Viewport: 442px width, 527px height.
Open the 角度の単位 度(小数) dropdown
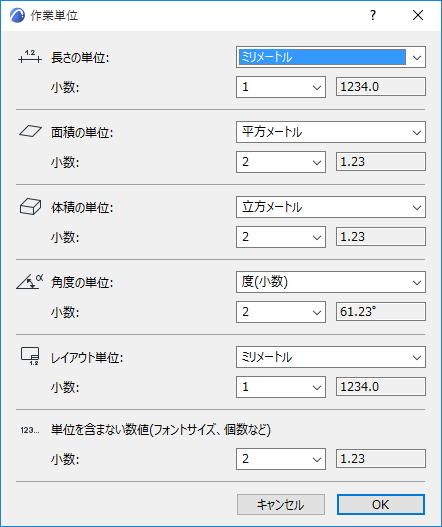[x=331, y=282]
